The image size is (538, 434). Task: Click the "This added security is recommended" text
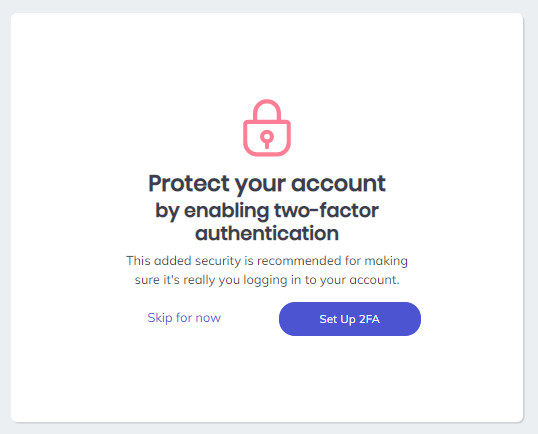[235, 261]
